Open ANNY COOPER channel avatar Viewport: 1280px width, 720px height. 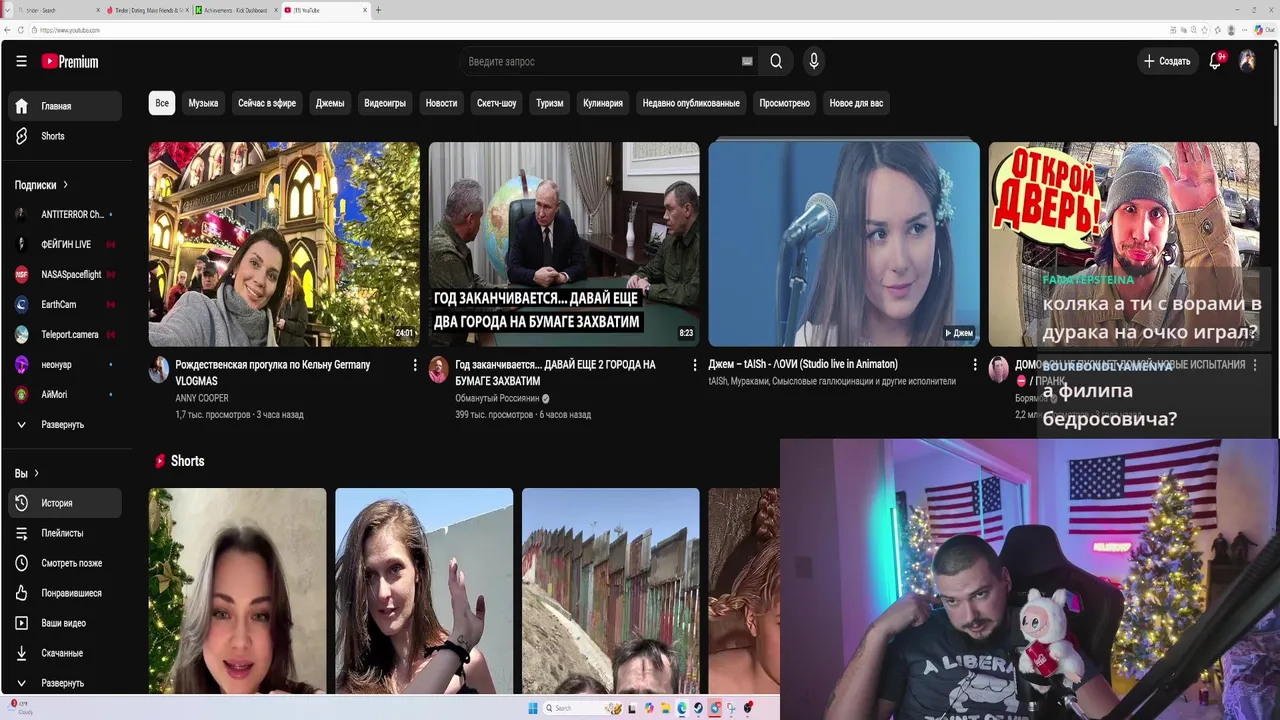coord(159,371)
